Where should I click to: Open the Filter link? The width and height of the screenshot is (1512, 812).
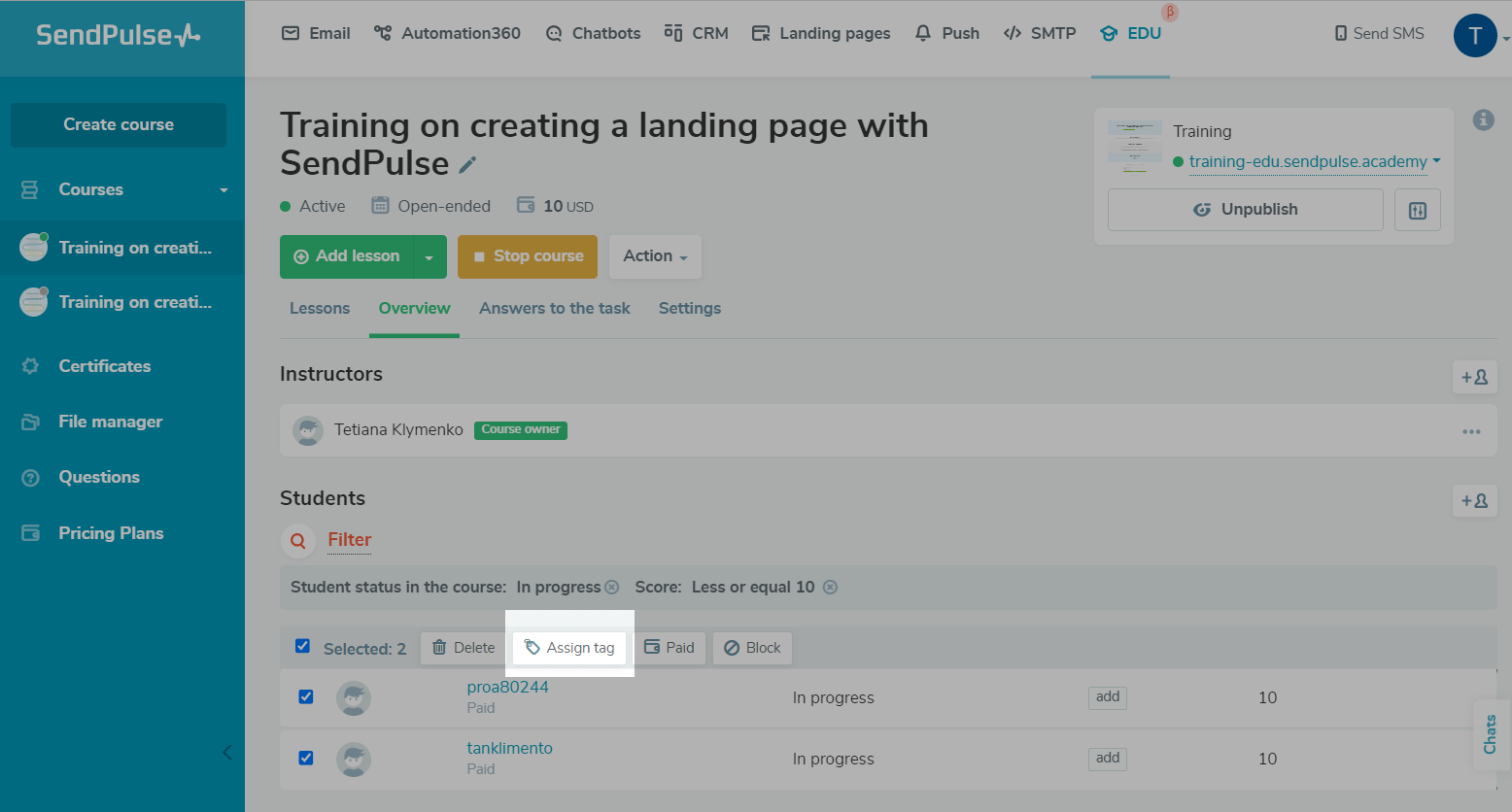coord(350,540)
